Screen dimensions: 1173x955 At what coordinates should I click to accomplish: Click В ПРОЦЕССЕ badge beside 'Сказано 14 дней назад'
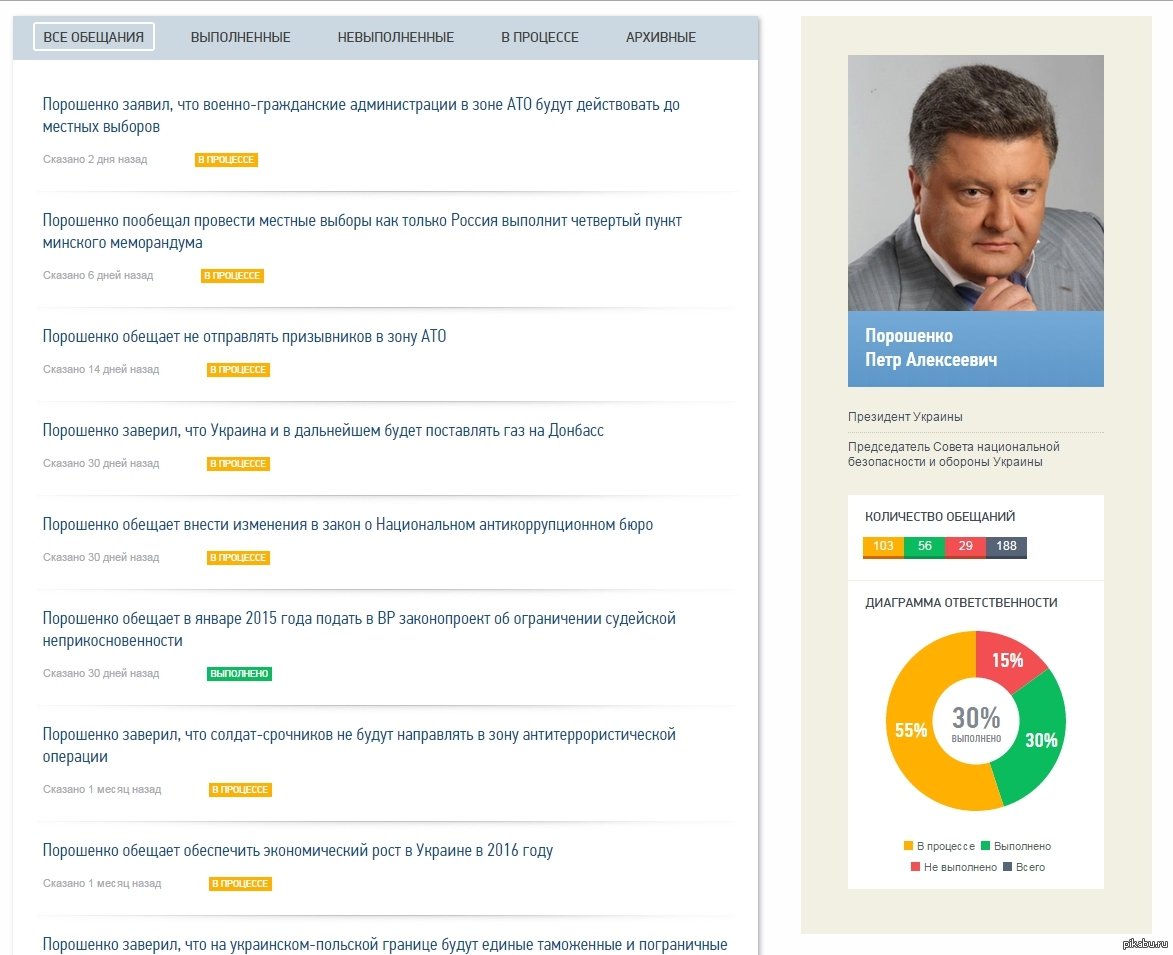click(x=238, y=369)
